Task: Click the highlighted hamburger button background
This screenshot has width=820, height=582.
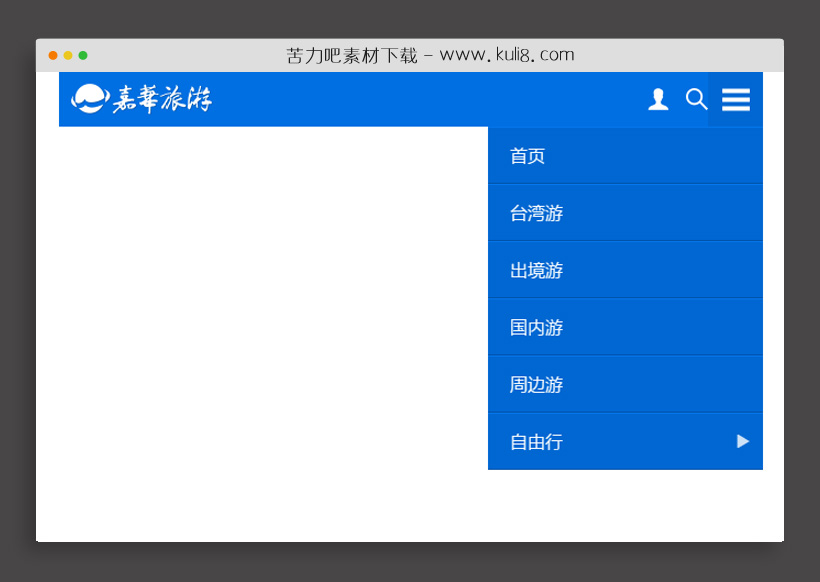Action: pyautogui.click(x=736, y=100)
